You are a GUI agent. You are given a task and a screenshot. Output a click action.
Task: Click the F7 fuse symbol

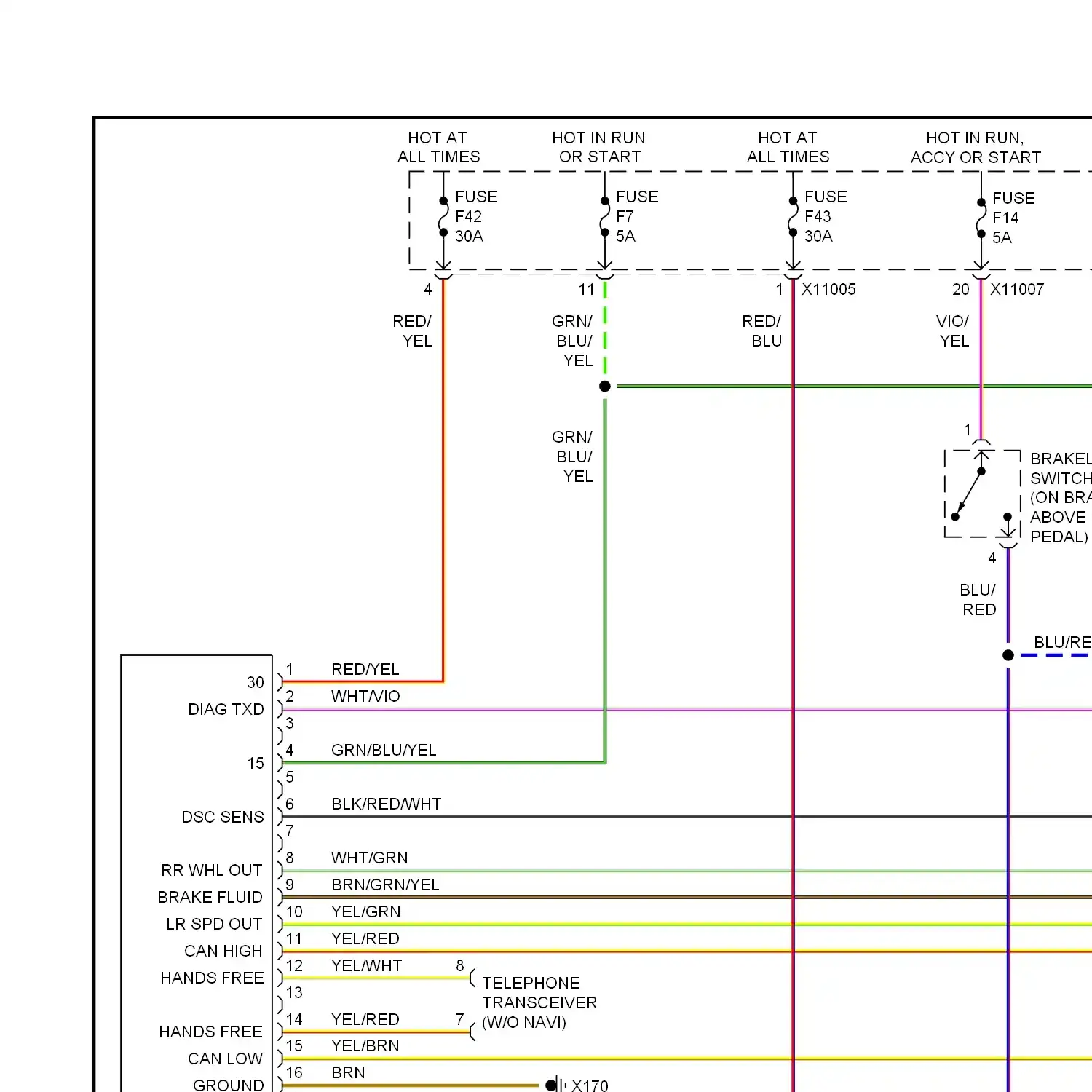[604, 216]
